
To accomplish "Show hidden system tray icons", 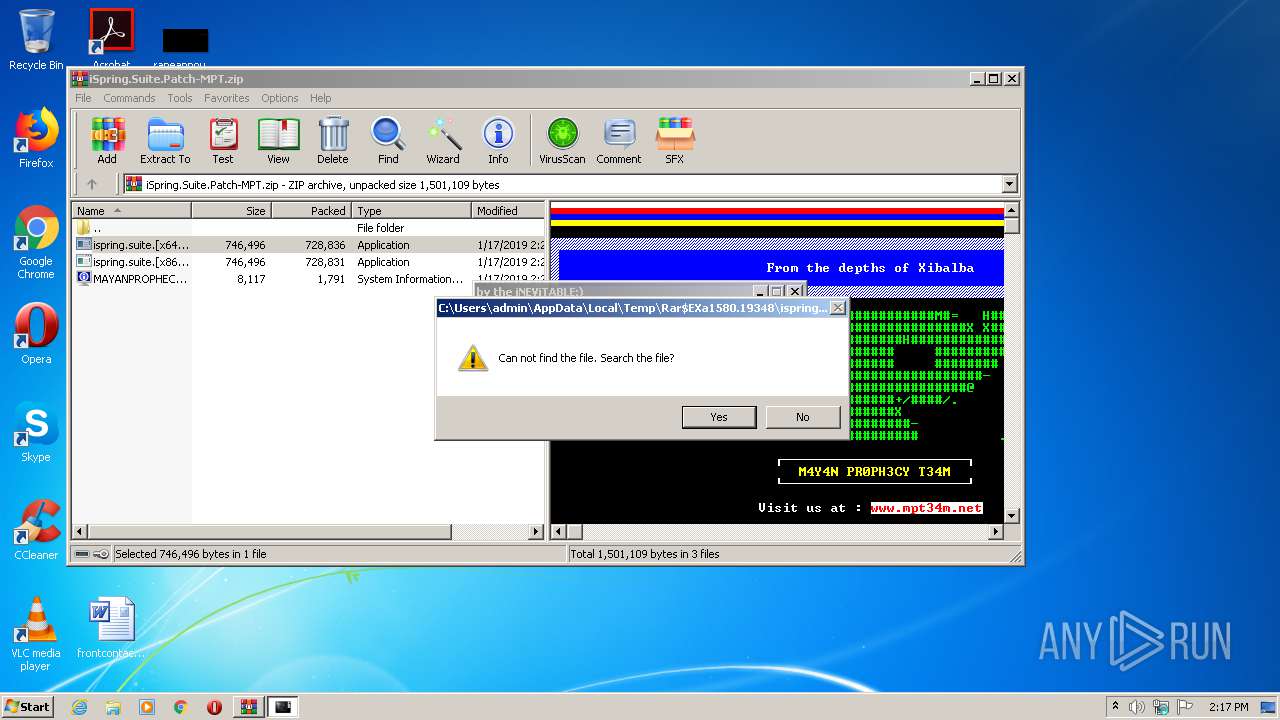I will pyautogui.click(x=1115, y=707).
